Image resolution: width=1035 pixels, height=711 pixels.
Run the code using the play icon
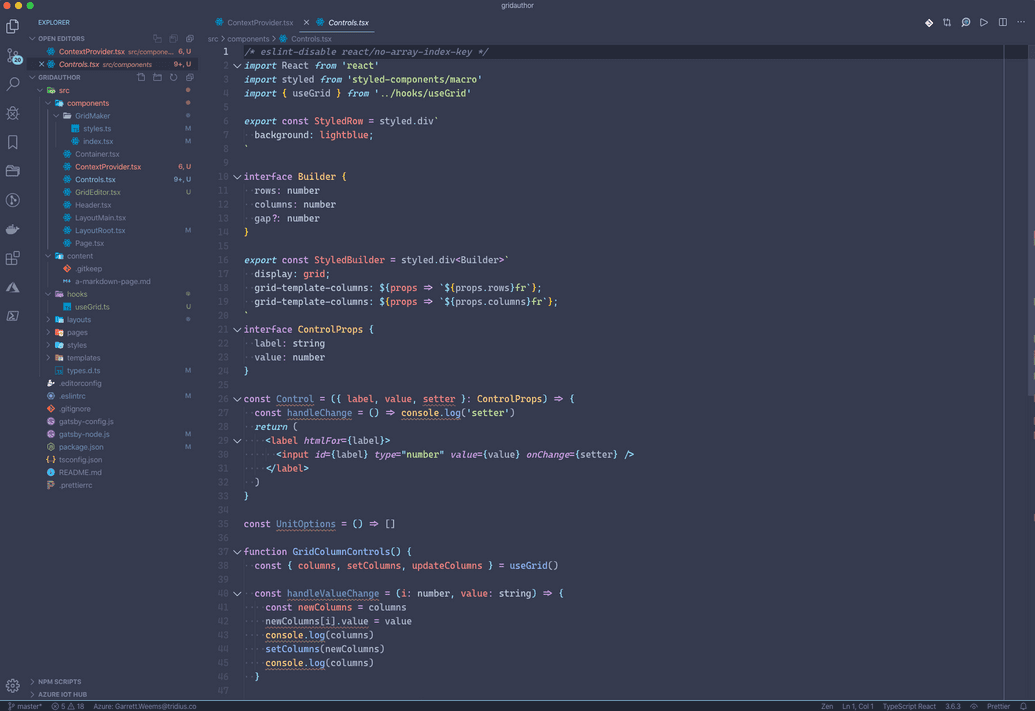click(984, 21)
